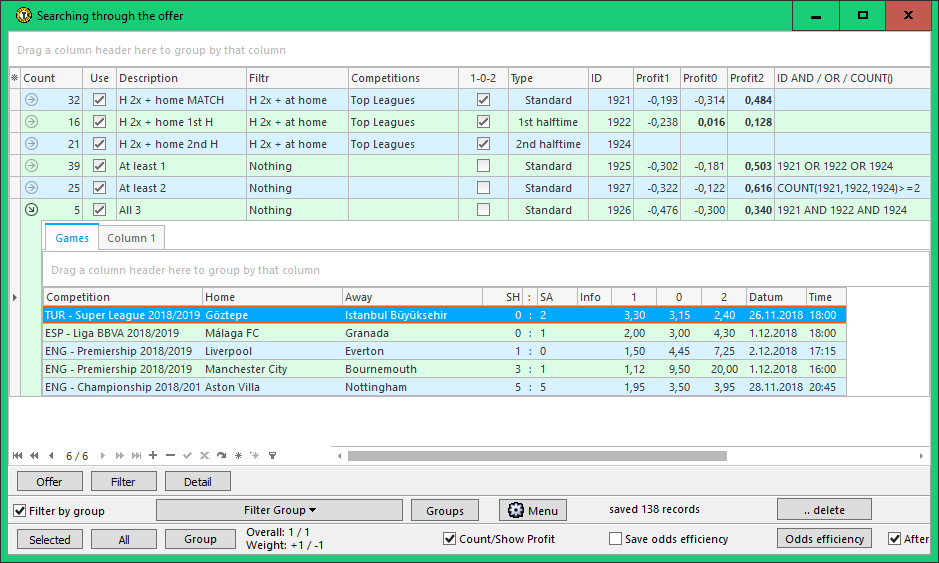Click the redo arrow icon in navigator
The height and width of the screenshot is (563, 939).
click(221, 456)
